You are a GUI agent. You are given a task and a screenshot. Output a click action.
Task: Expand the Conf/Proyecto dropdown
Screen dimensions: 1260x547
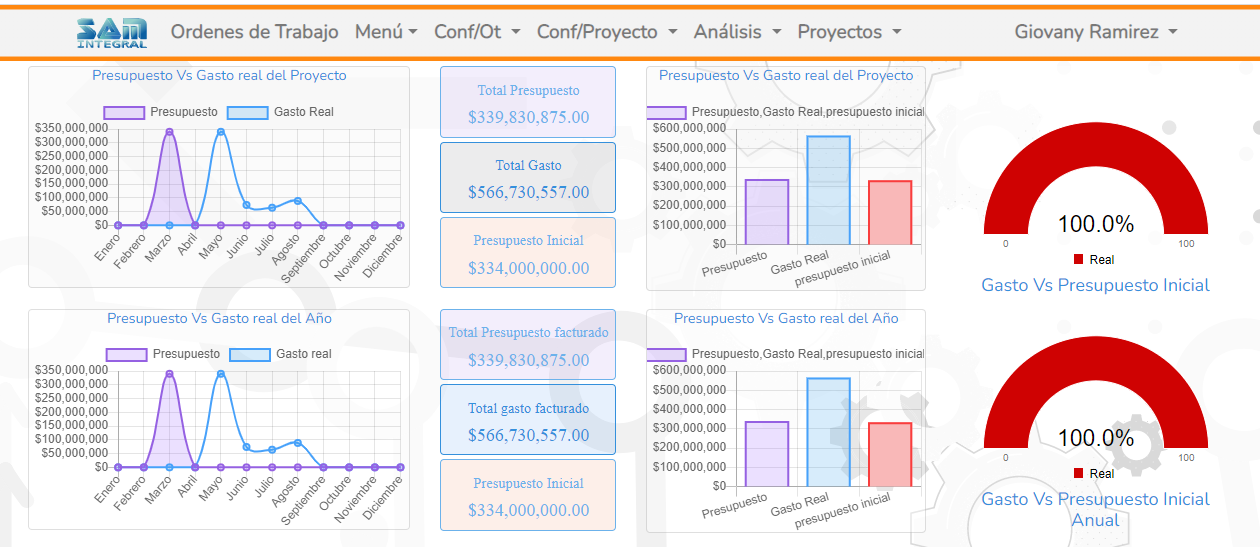point(607,32)
